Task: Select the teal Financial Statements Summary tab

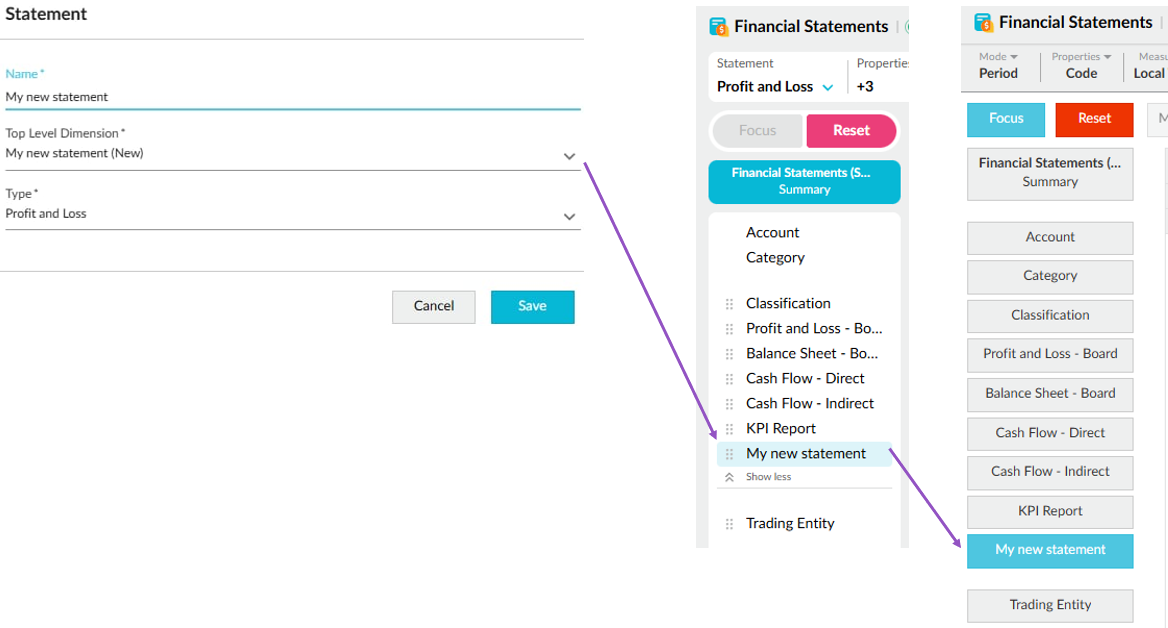Action: point(804,181)
